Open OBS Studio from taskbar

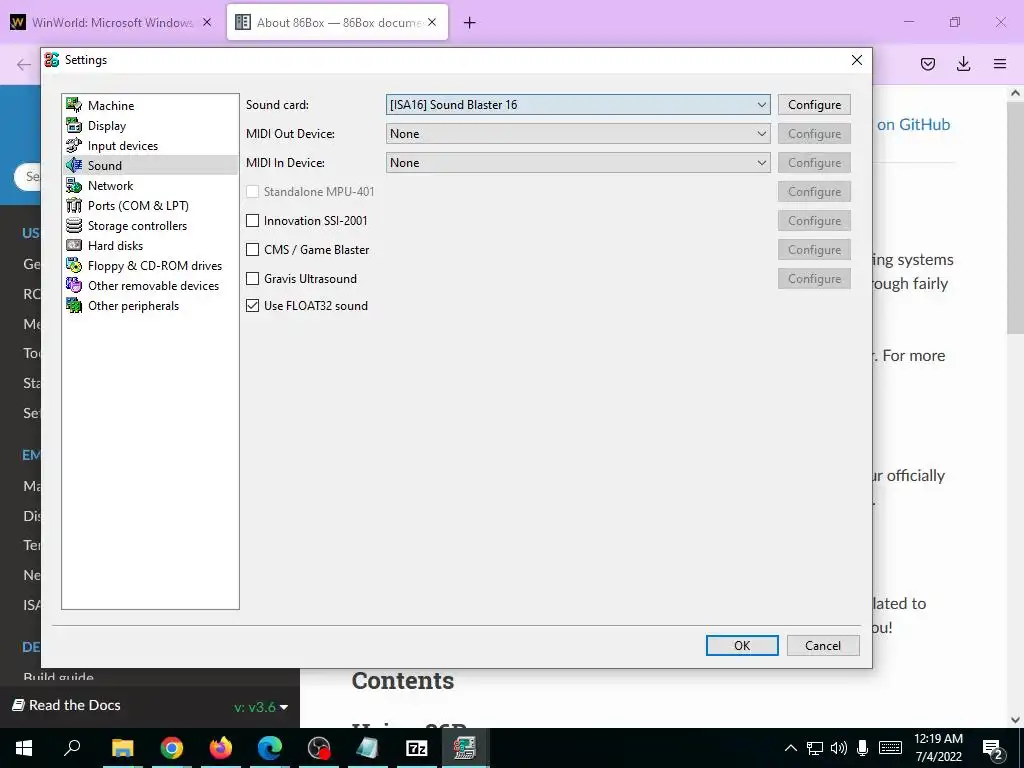[319, 748]
